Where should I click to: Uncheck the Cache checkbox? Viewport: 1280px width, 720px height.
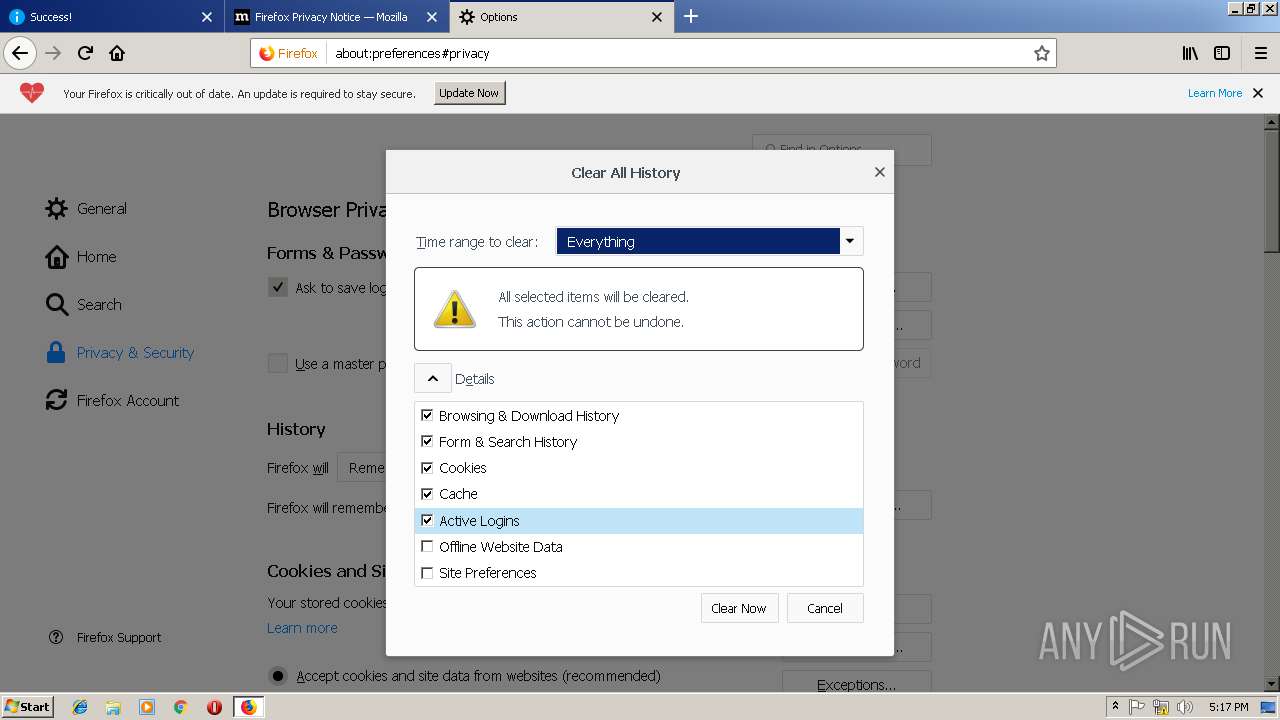[427, 493]
